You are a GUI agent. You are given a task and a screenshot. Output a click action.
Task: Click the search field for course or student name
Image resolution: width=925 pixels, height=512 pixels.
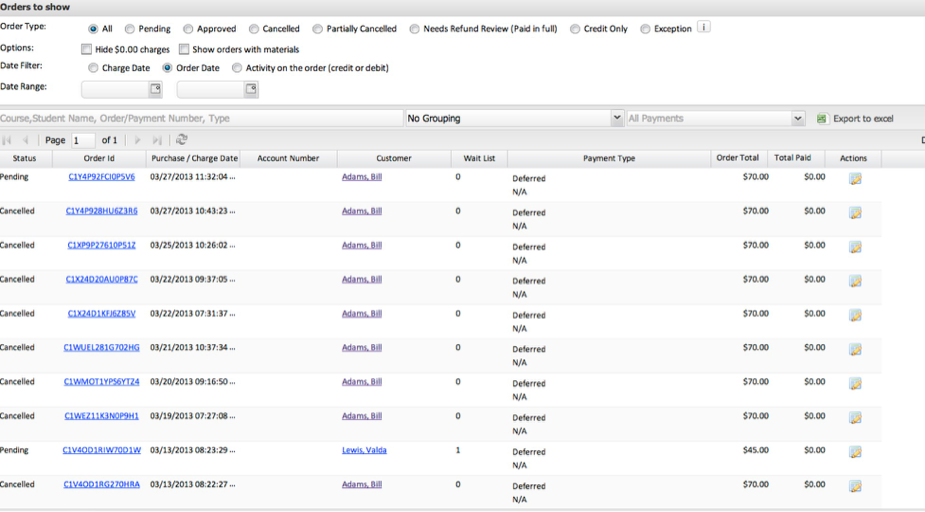pyautogui.click(x=200, y=118)
